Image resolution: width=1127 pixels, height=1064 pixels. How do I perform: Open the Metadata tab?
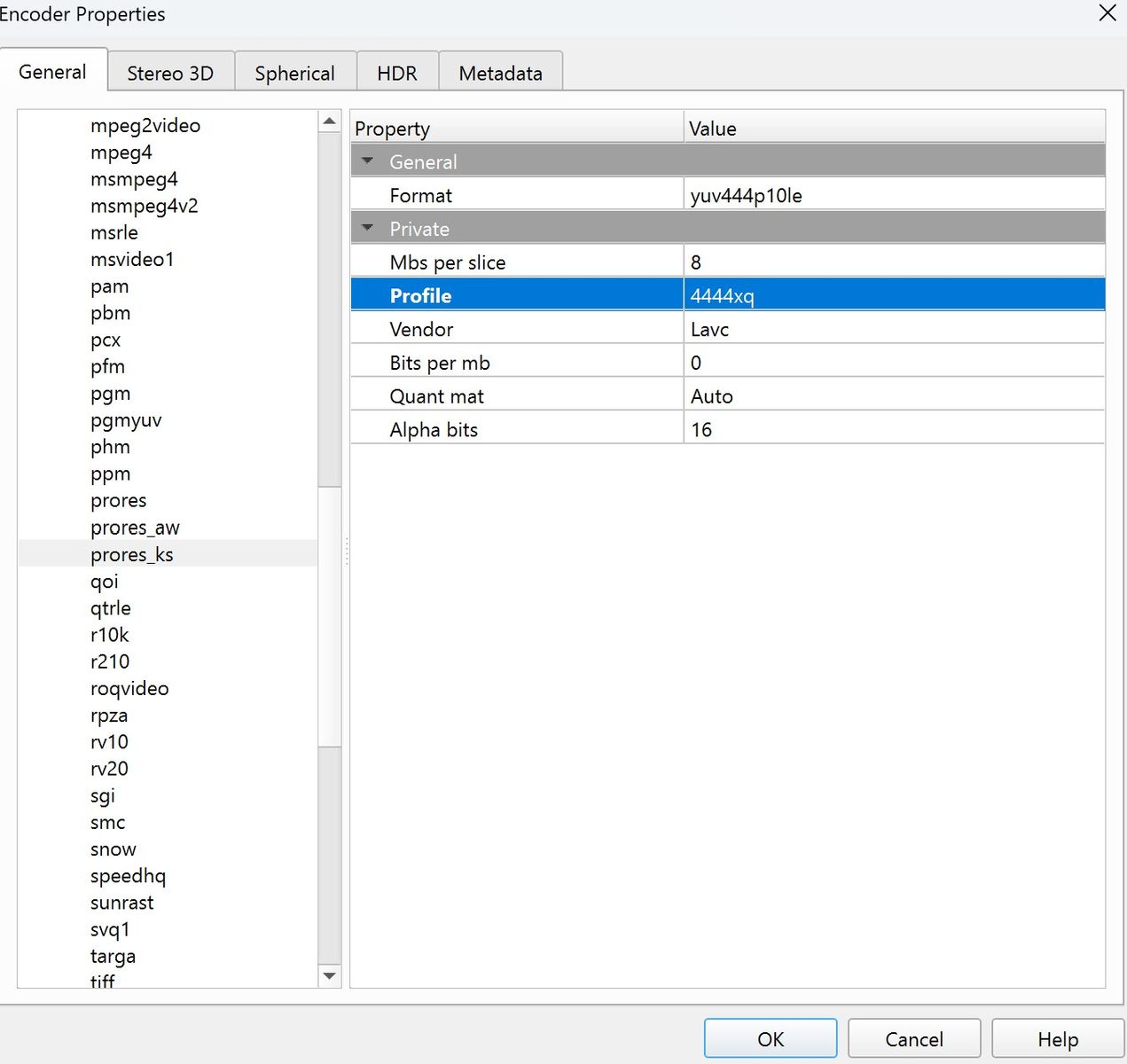click(x=500, y=73)
